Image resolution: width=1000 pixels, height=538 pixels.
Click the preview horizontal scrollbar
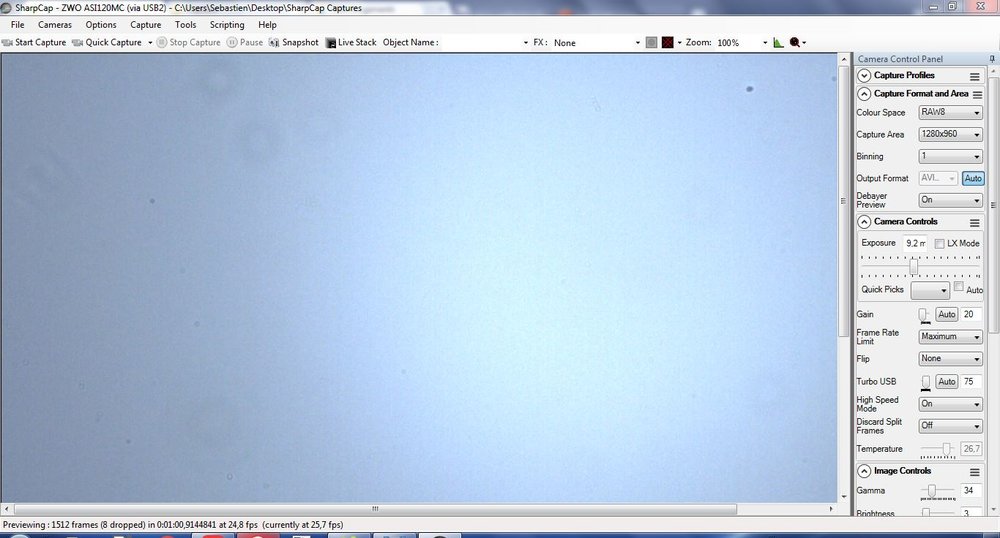[x=375, y=509]
